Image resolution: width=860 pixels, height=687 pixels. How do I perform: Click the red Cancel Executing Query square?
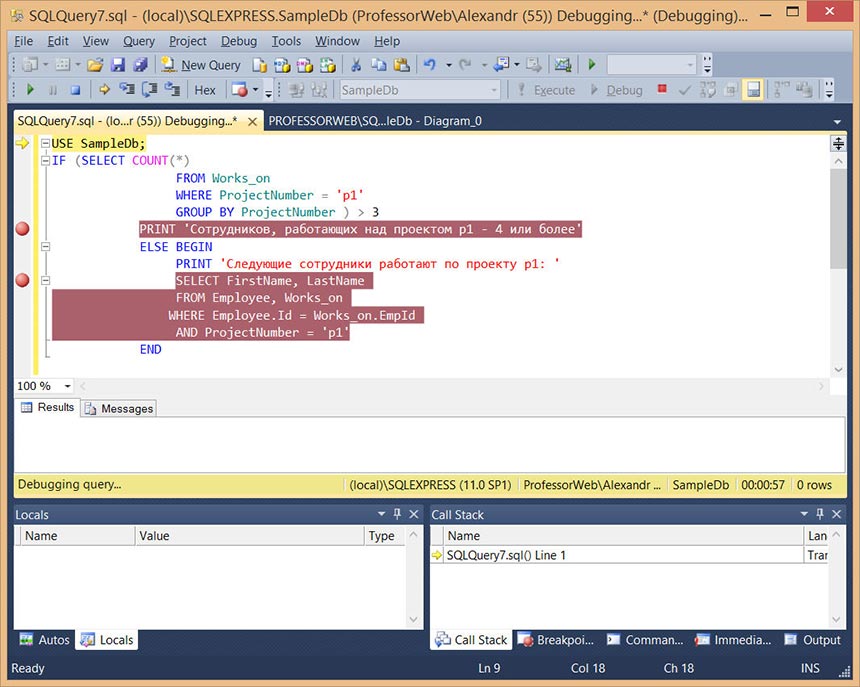click(662, 89)
